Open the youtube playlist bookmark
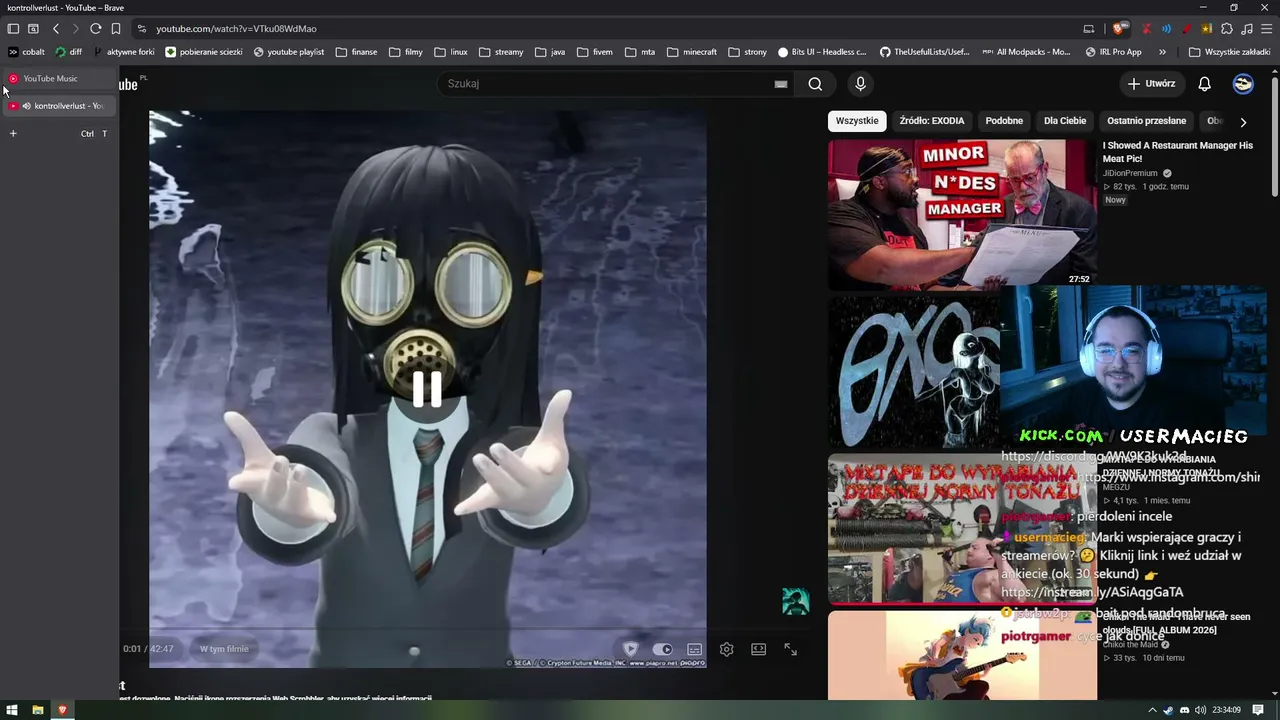Screen dimensions: 1280x720 tap(289, 52)
